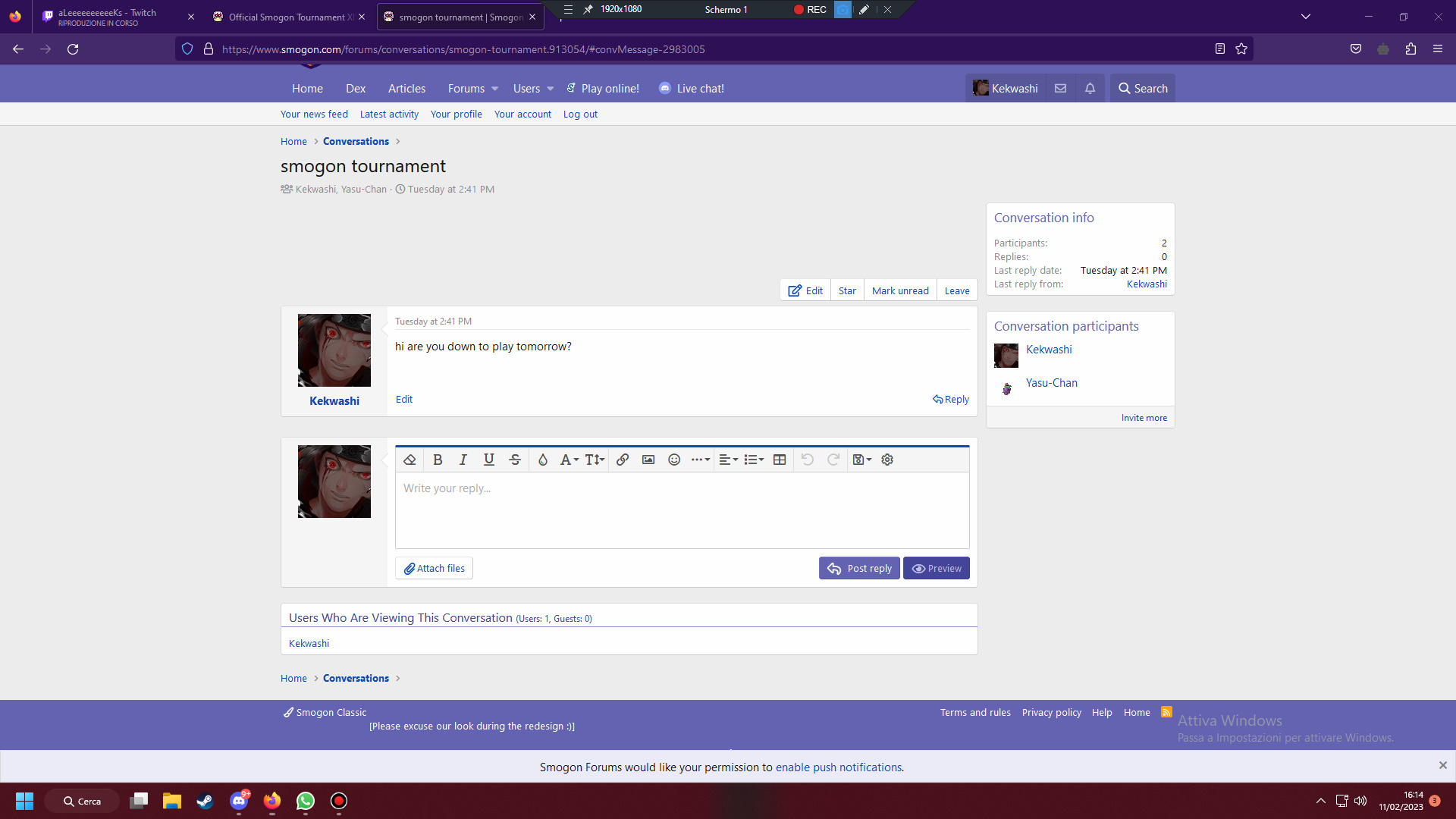Toggle italic formatting in reply editor
The height and width of the screenshot is (819, 1456).
(x=463, y=460)
